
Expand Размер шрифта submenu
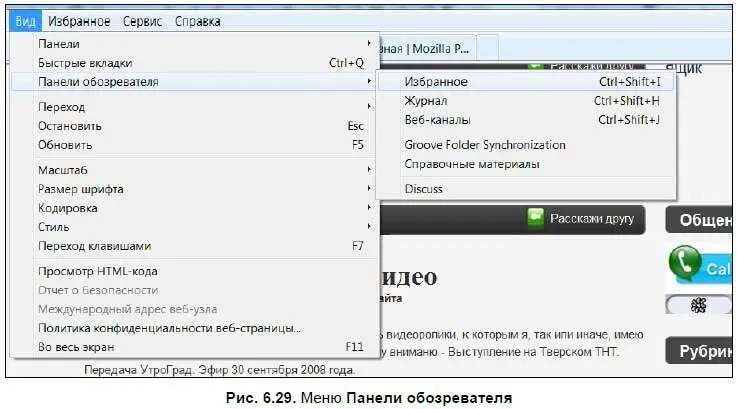click(81, 189)
